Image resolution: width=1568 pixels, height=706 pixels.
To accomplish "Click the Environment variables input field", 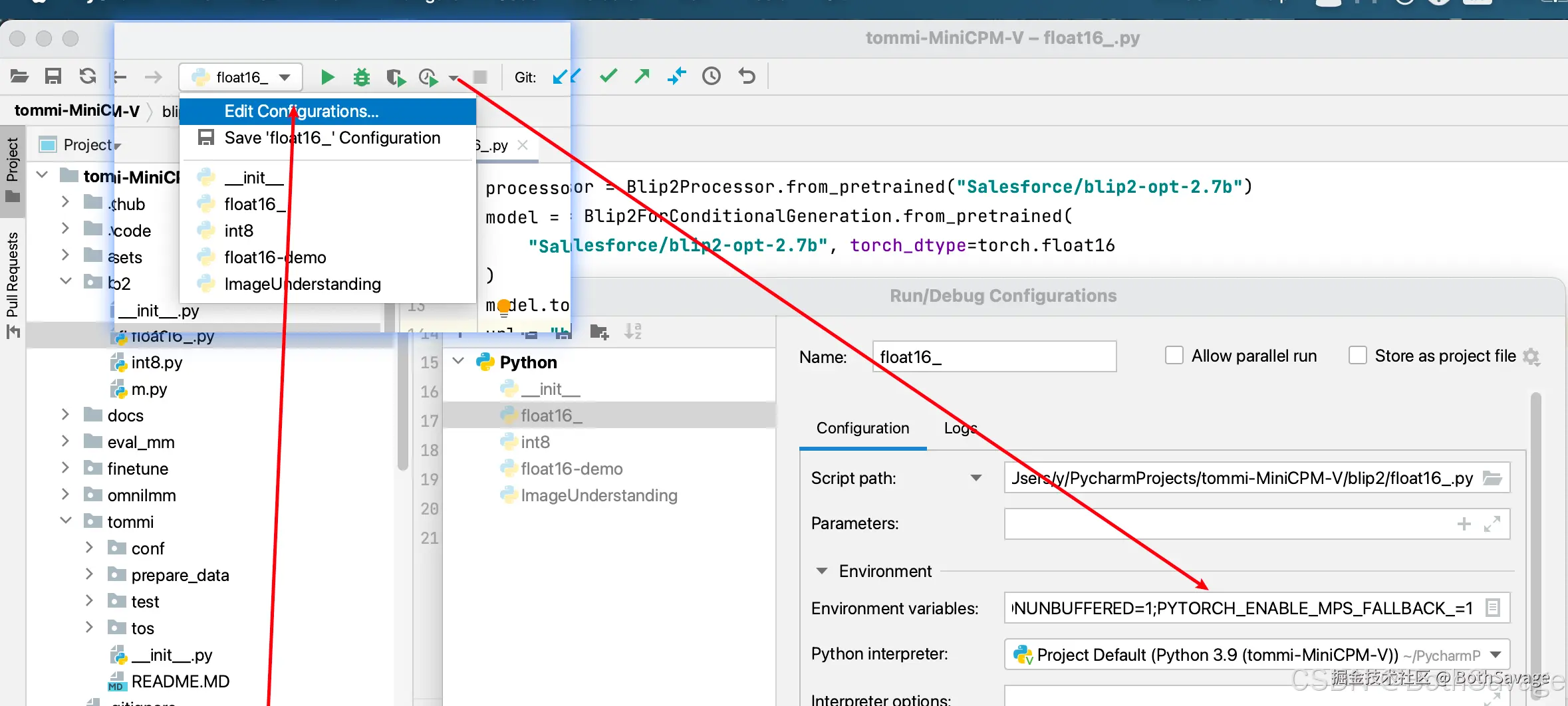I will coord(1257,608).
